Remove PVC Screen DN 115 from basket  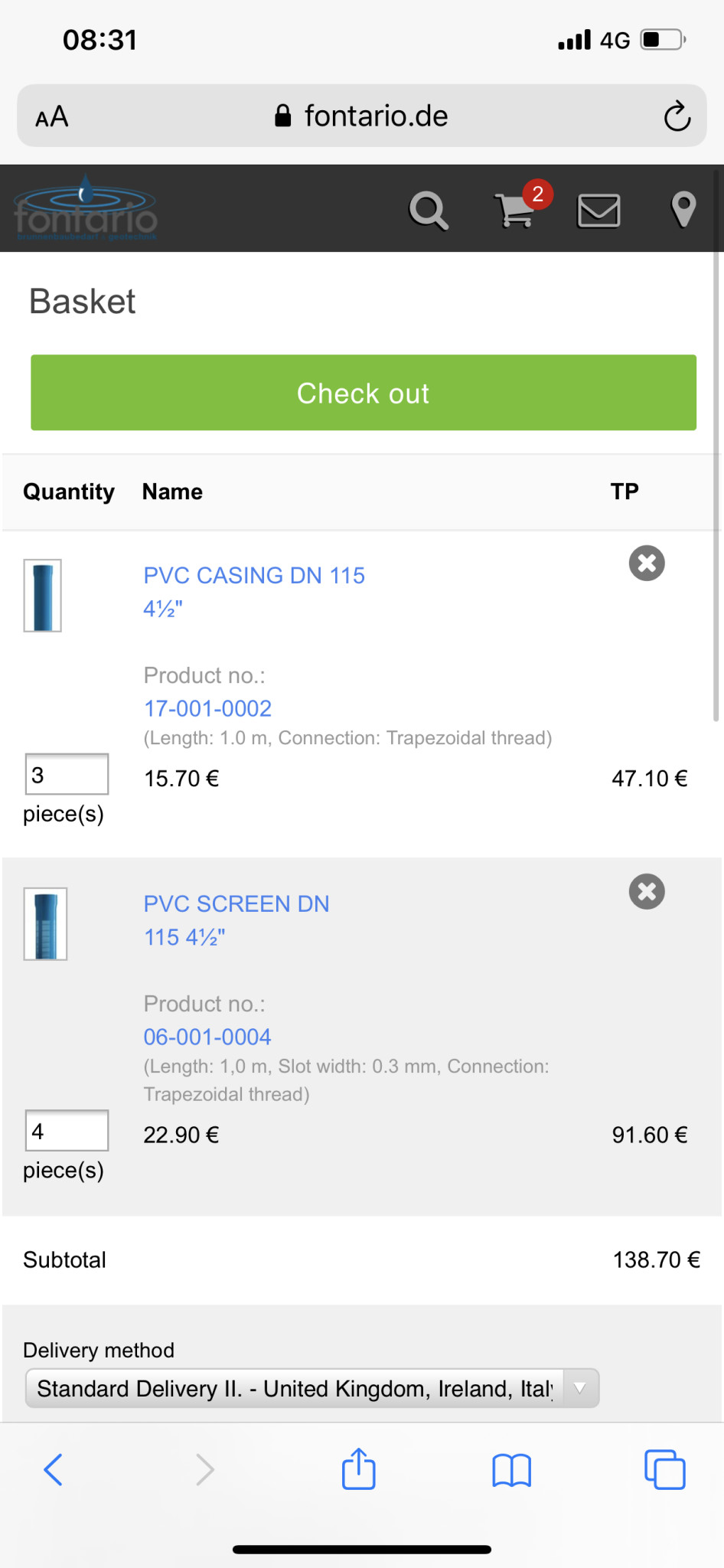pos(647,892)
